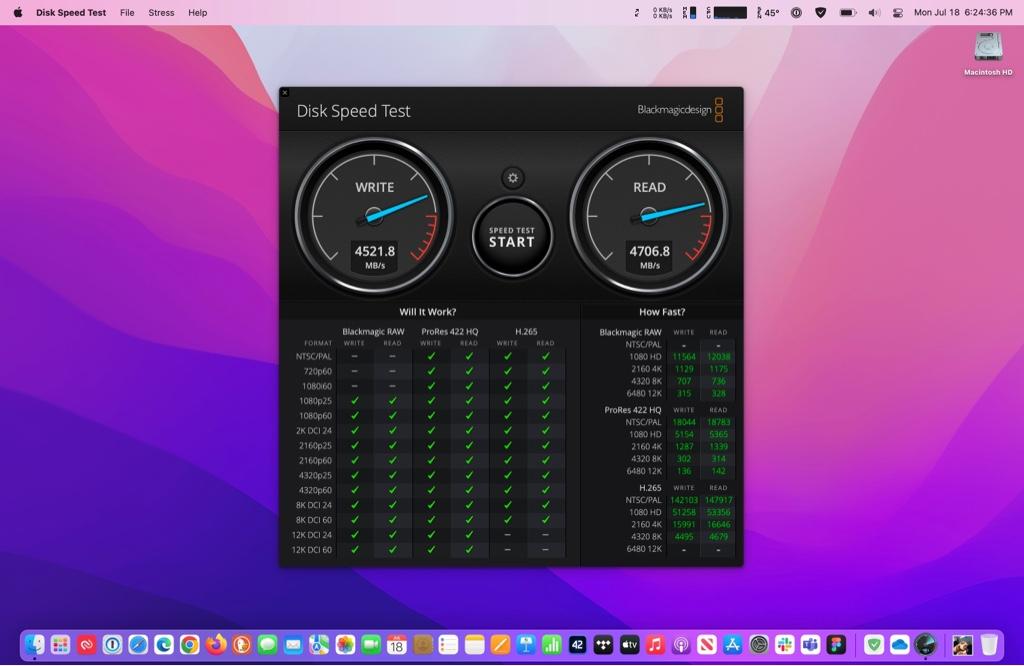This screenshot has height=666, width=1024.
Task: Open Pages from the dock
Action: pos(500,645)
